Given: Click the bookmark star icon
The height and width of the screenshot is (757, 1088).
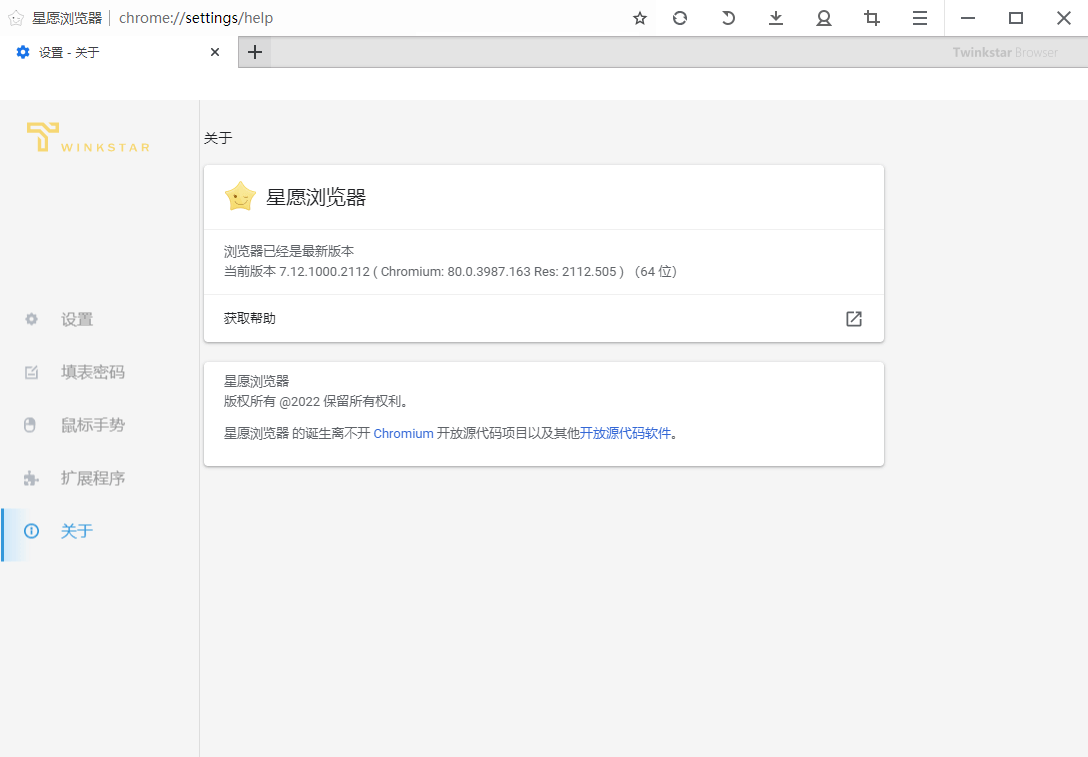Looking at the screenshot, I should [x=640, y=18].
